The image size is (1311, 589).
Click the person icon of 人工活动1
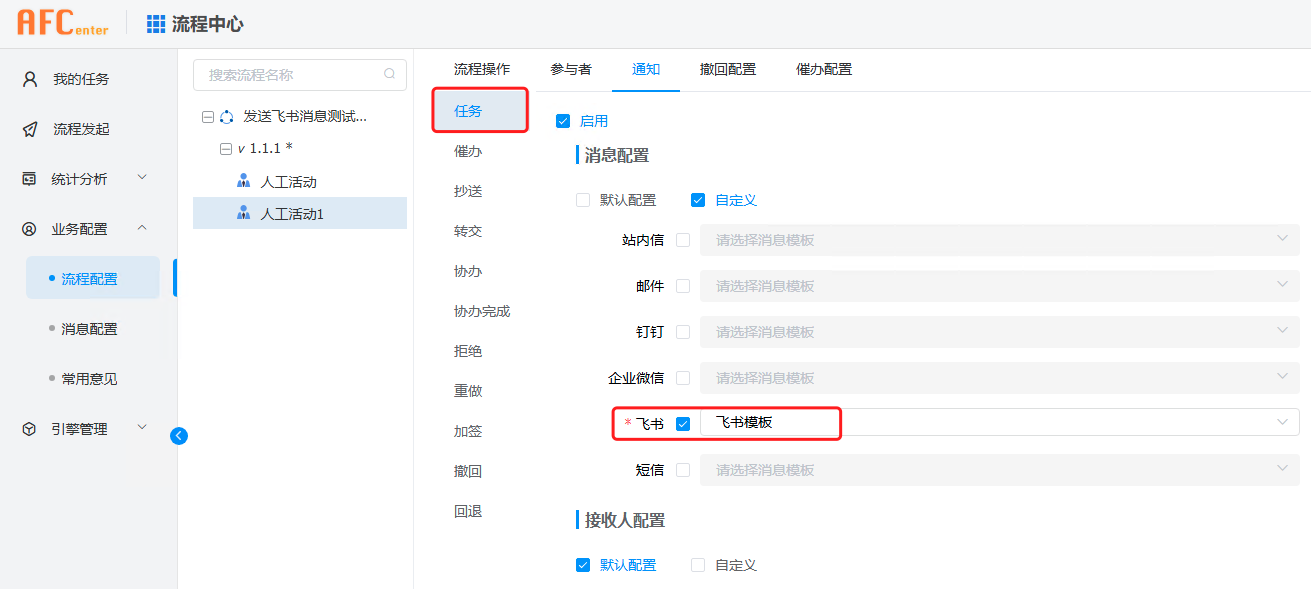(x=244, y=213)
